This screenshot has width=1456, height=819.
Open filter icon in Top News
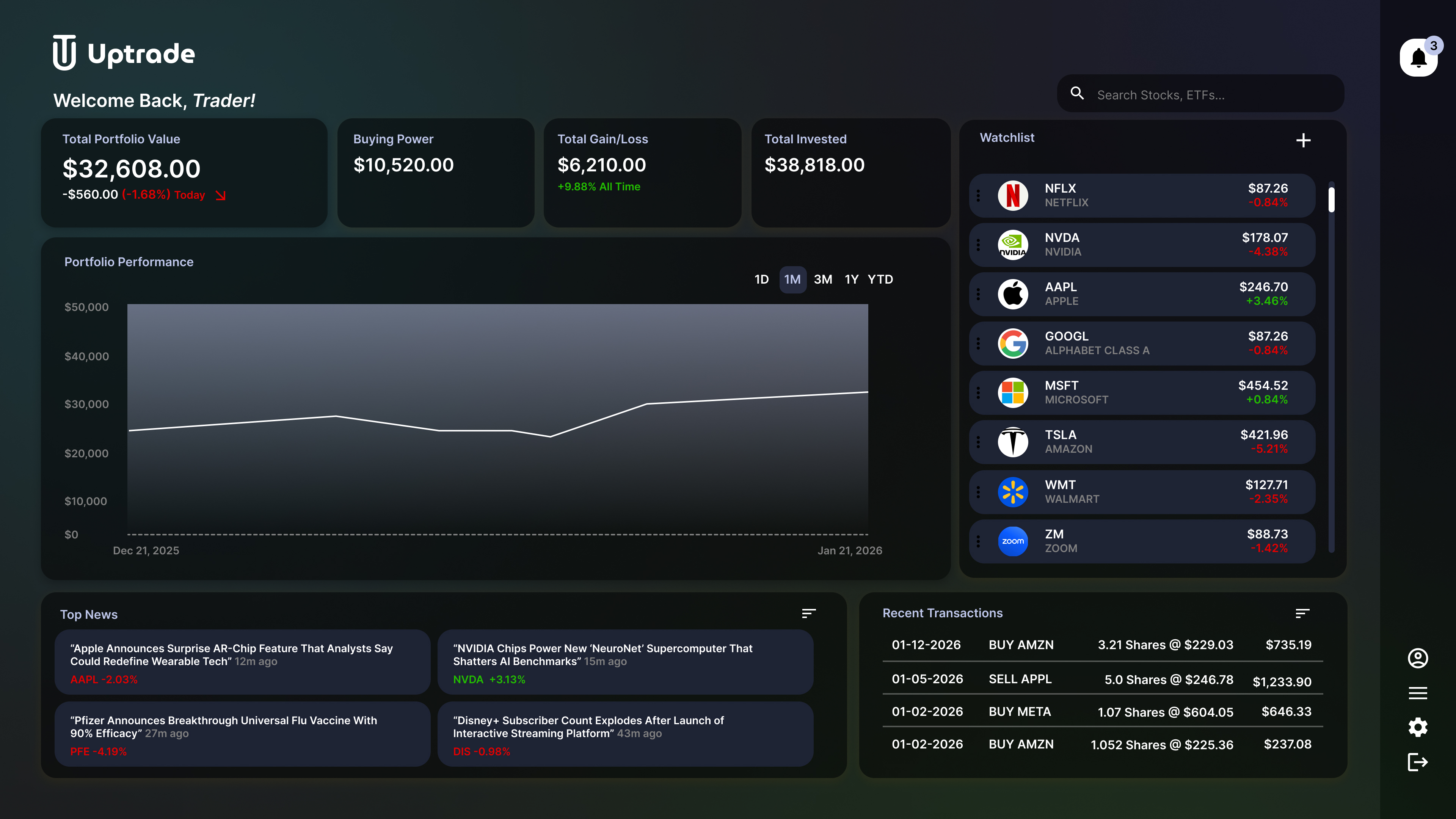point(809,613)
